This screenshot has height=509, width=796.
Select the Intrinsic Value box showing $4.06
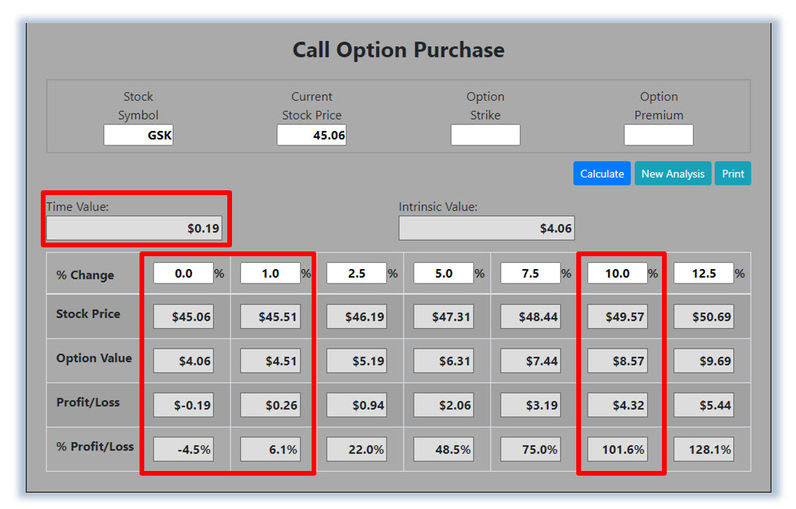click(x=487, y=228)
